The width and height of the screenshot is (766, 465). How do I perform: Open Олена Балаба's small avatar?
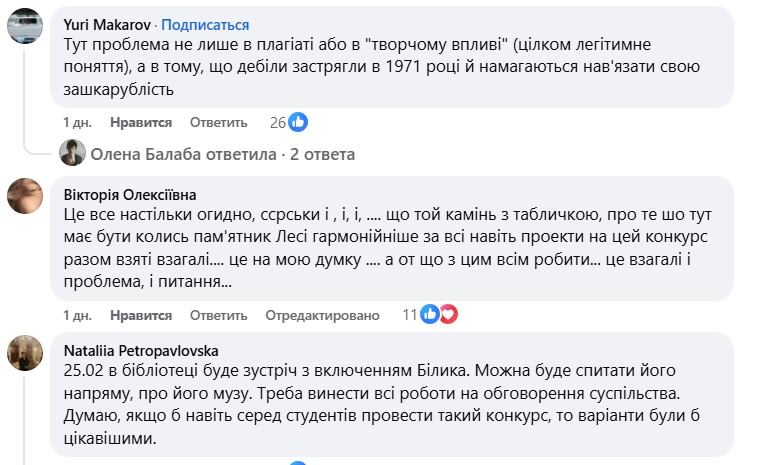(x=72, y=153)
